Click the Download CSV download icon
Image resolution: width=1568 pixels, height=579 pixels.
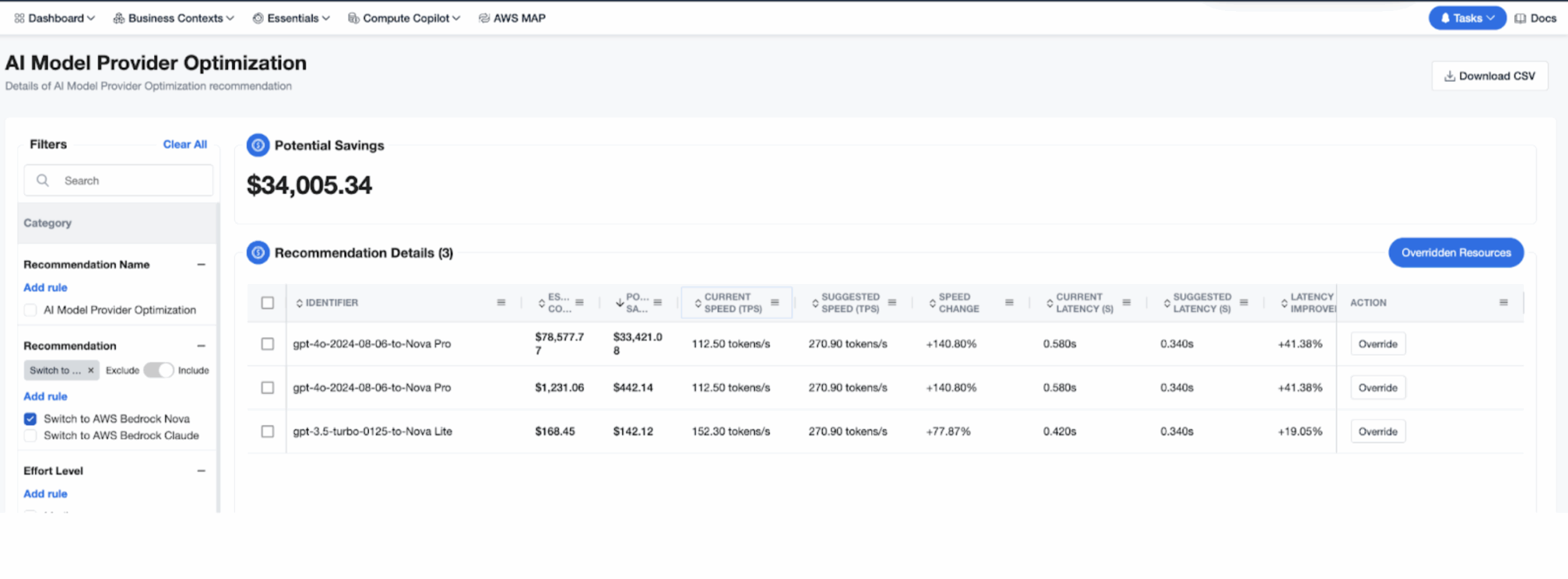pos(1449,76)
